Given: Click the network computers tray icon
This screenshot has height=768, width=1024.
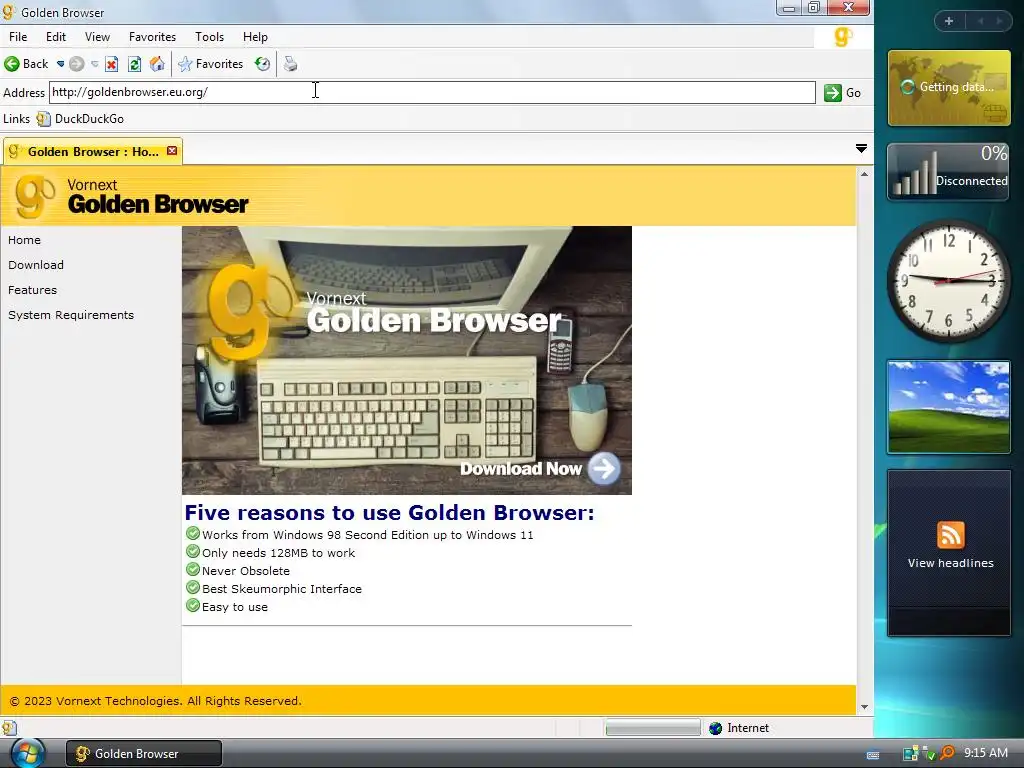Looking at the screenshot, I should coord(910,754).
